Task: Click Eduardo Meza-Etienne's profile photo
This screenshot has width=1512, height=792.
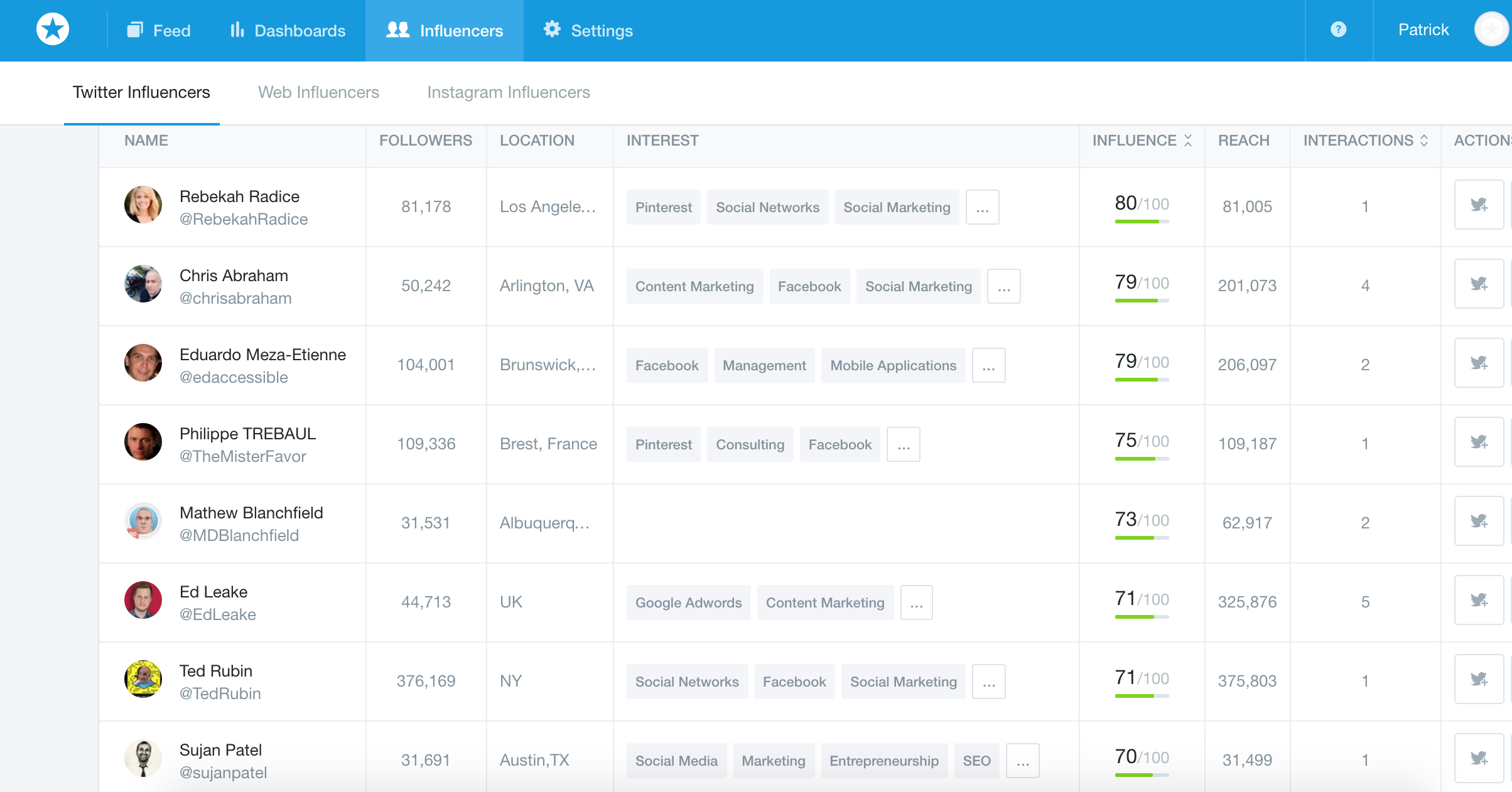Action: (143, 363)
